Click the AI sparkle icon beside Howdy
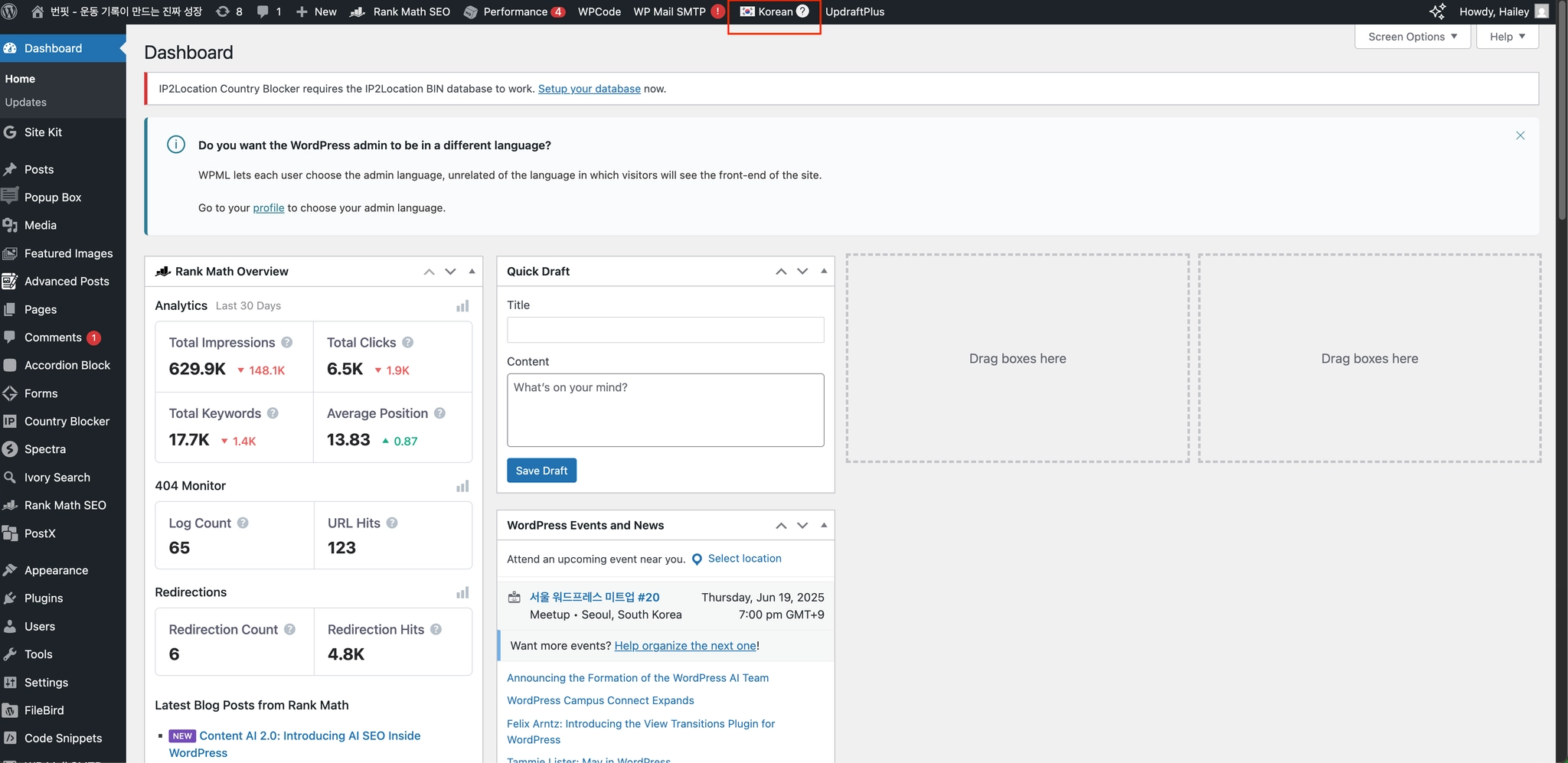Screen dimensions: 1568x763 coord(1437,11)
